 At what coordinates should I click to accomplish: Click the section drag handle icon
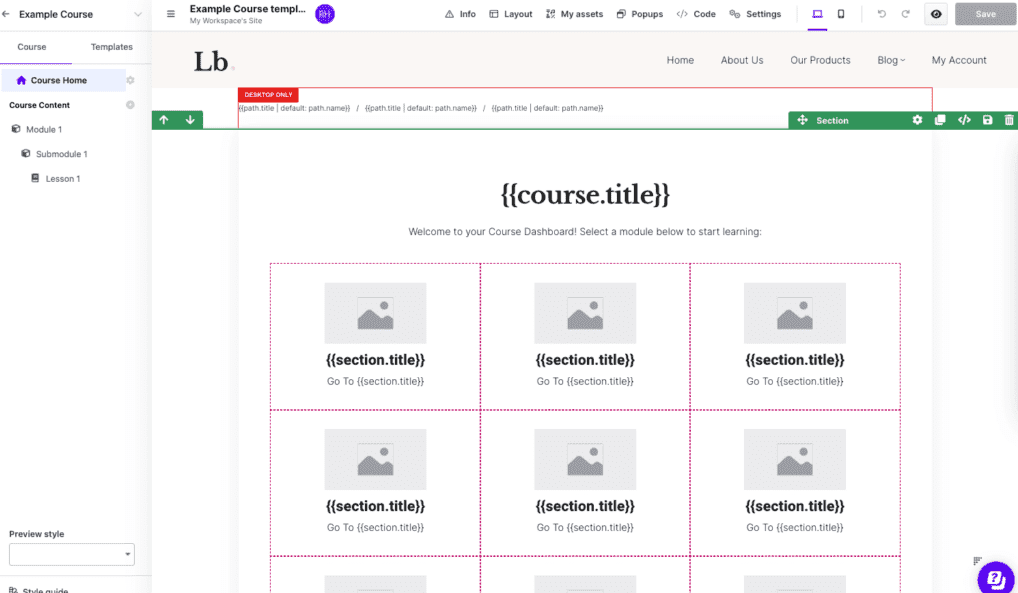802,120
